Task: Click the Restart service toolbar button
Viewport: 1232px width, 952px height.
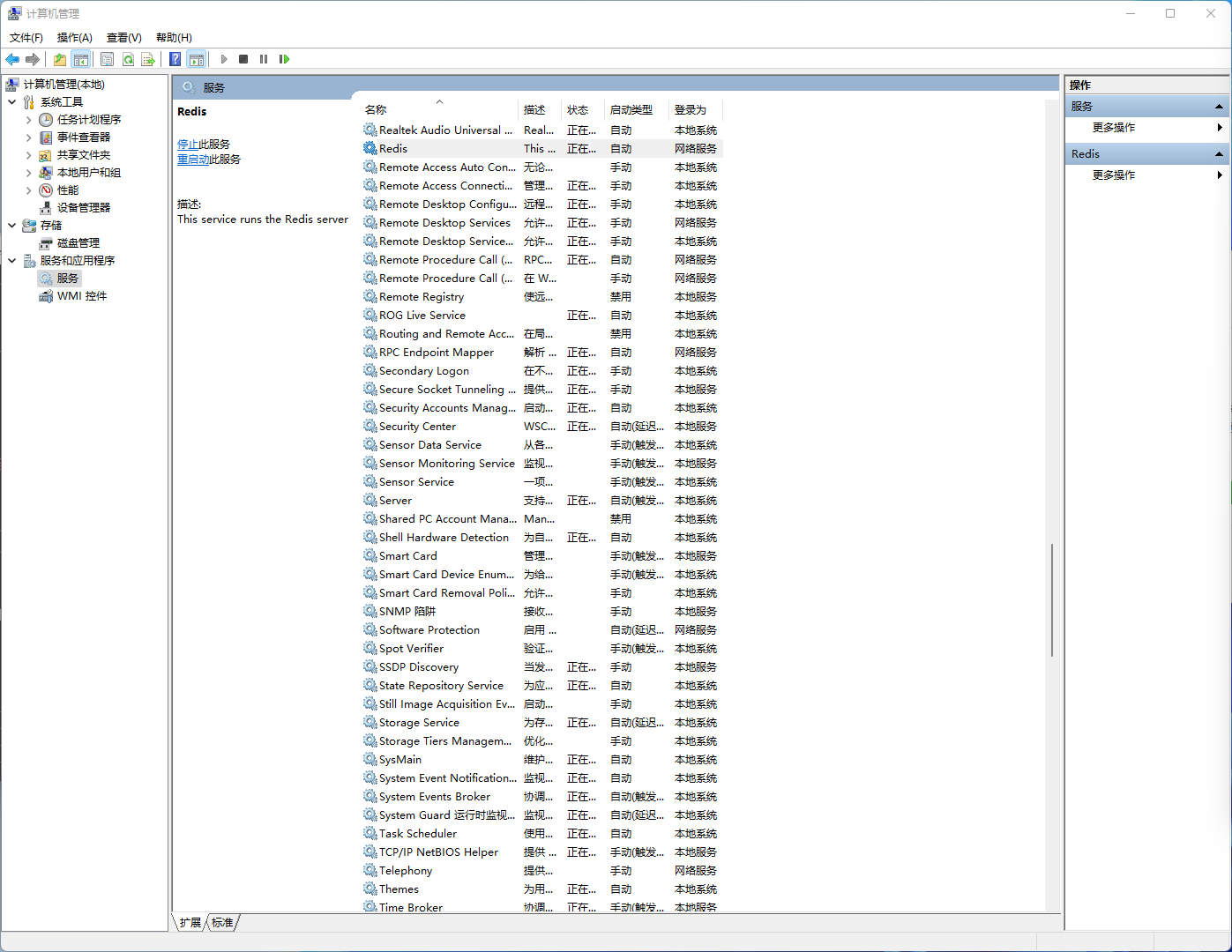Action: click(284, 59)
